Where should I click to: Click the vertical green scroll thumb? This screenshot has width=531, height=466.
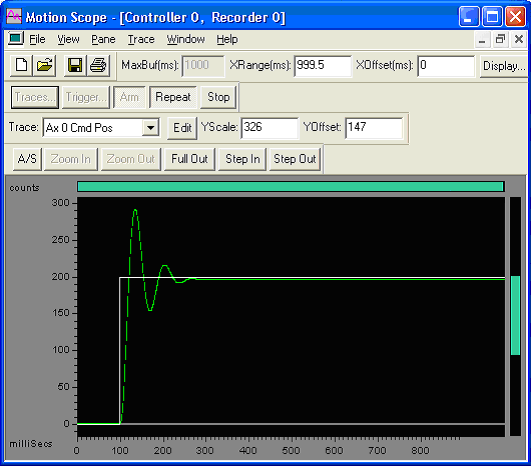[x=515, y=315]
